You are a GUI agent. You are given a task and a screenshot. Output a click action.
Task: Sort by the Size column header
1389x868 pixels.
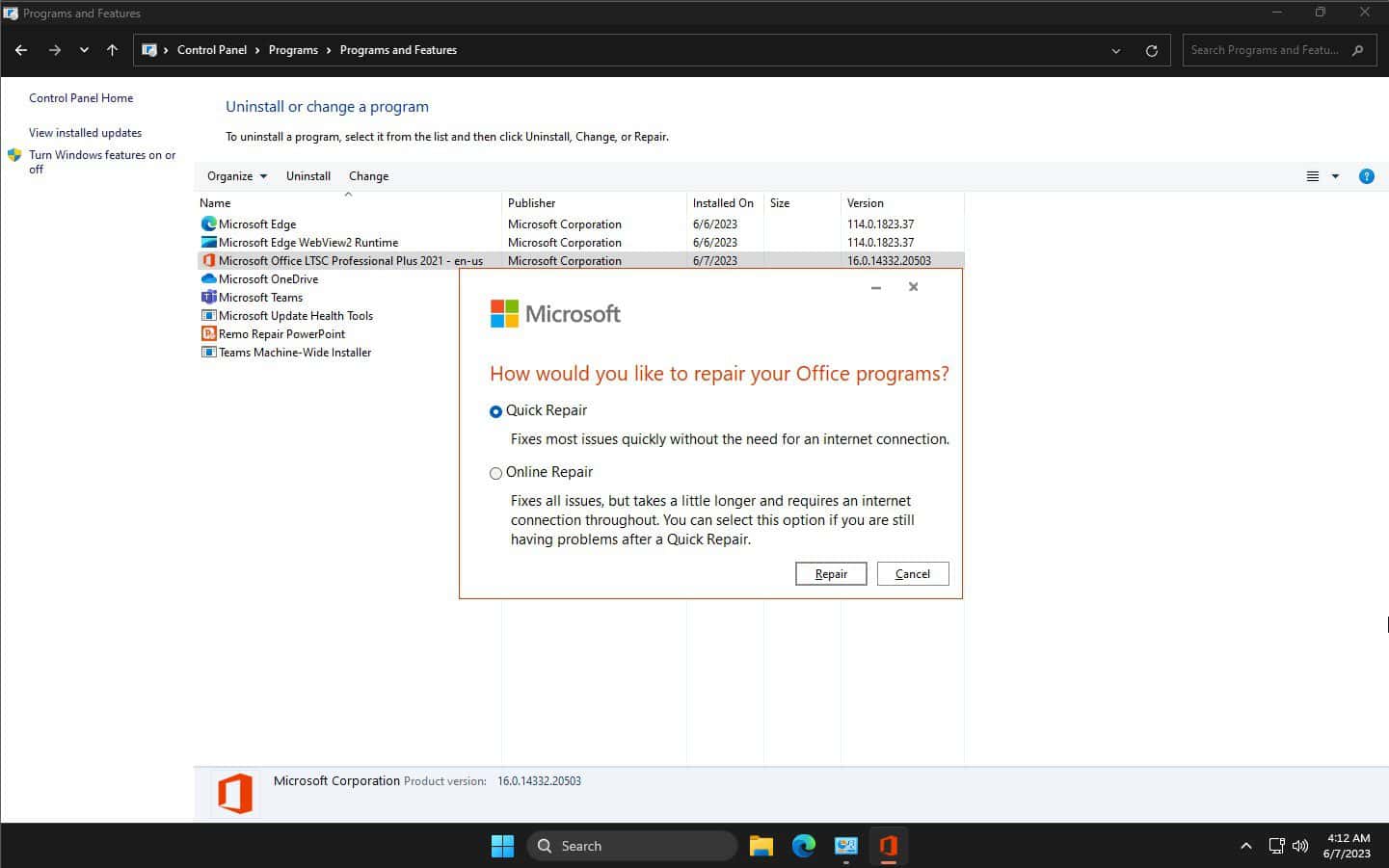802,203
